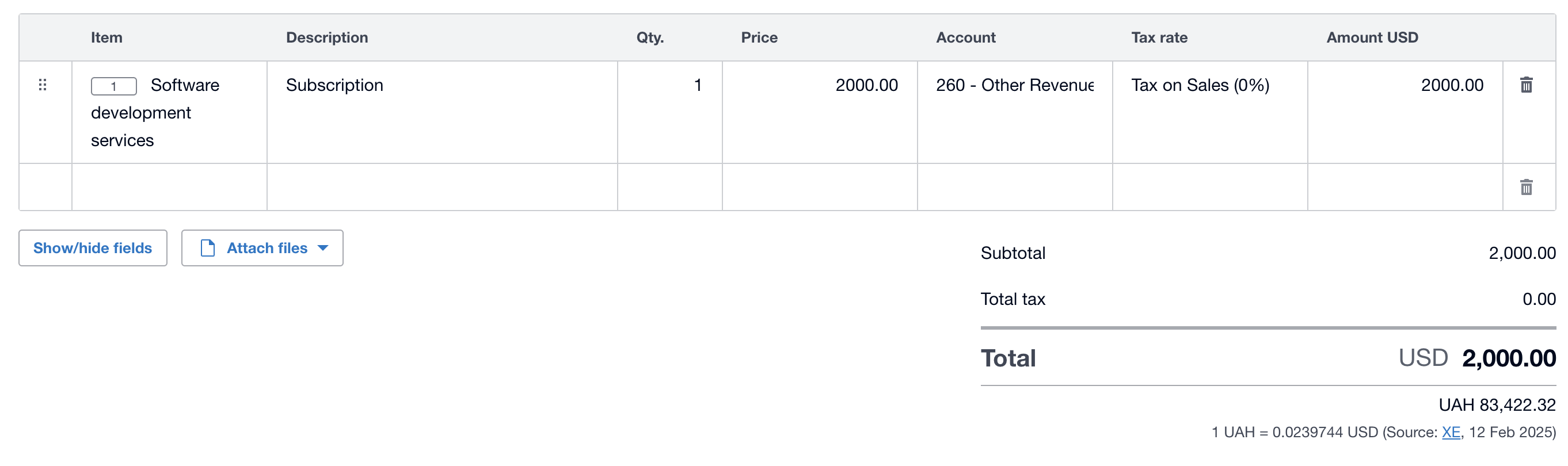1568x466 pixels.
Task: Open the XE exchange rate source link
Action: [1451, 432]
